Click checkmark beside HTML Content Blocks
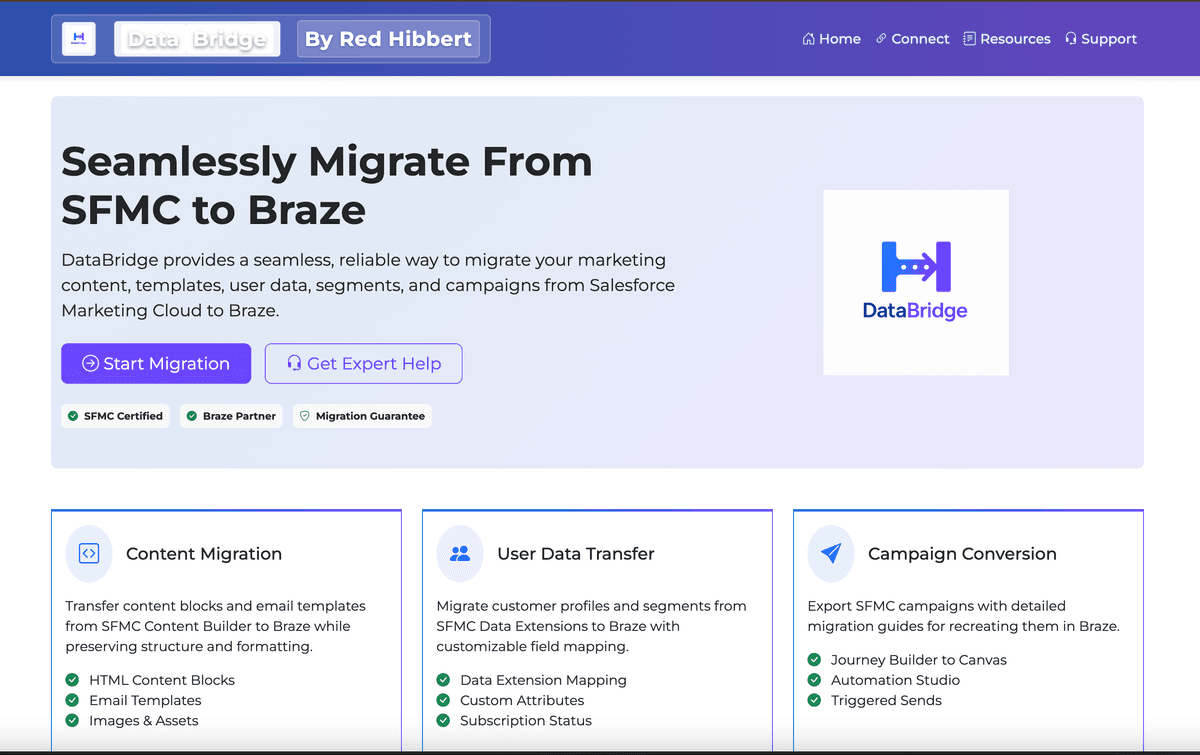This screenshot has height=755, width=1200. pos(73,680)
